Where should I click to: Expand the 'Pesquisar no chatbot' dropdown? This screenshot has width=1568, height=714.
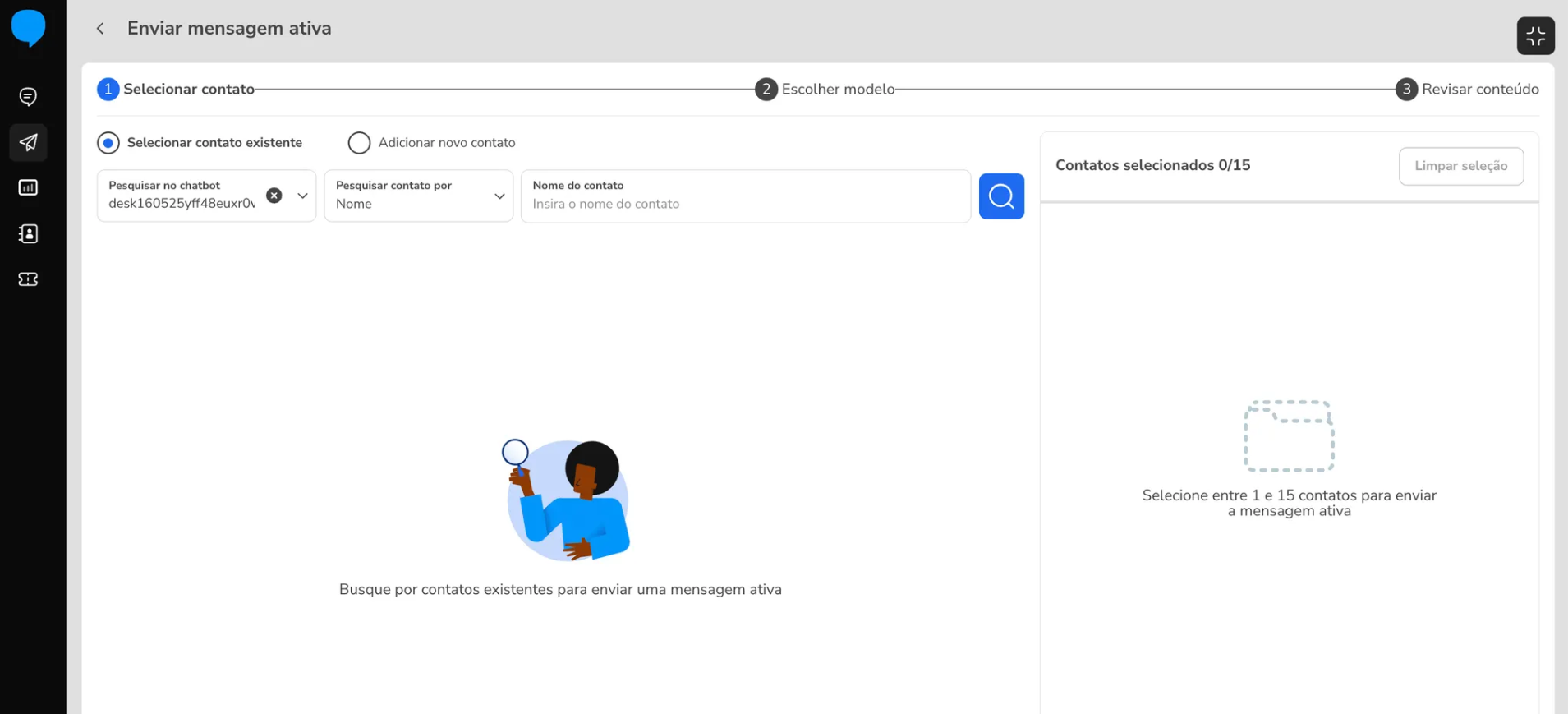(302, 196)
